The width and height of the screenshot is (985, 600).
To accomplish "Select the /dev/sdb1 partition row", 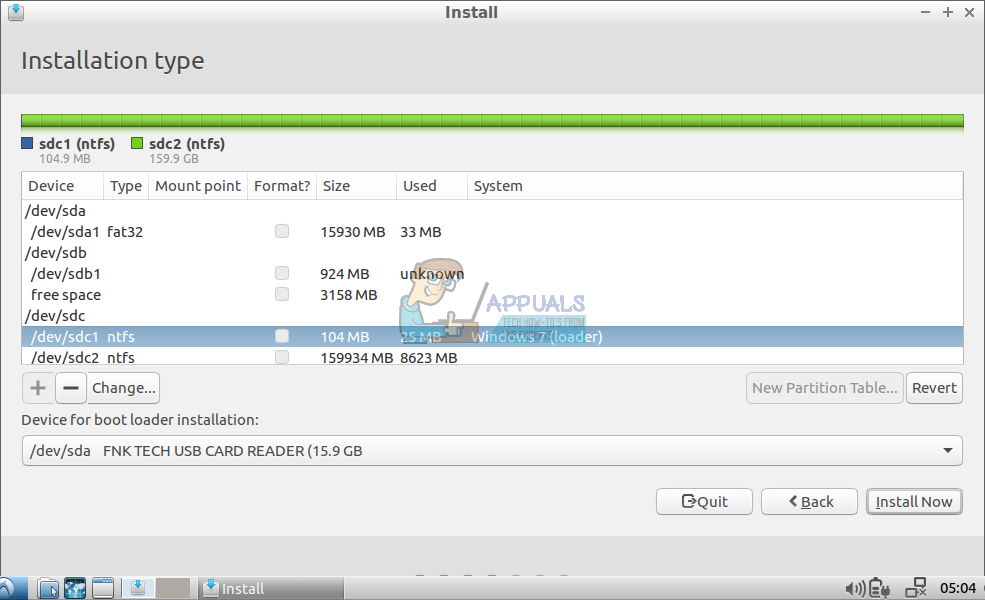I will [492, 274].
